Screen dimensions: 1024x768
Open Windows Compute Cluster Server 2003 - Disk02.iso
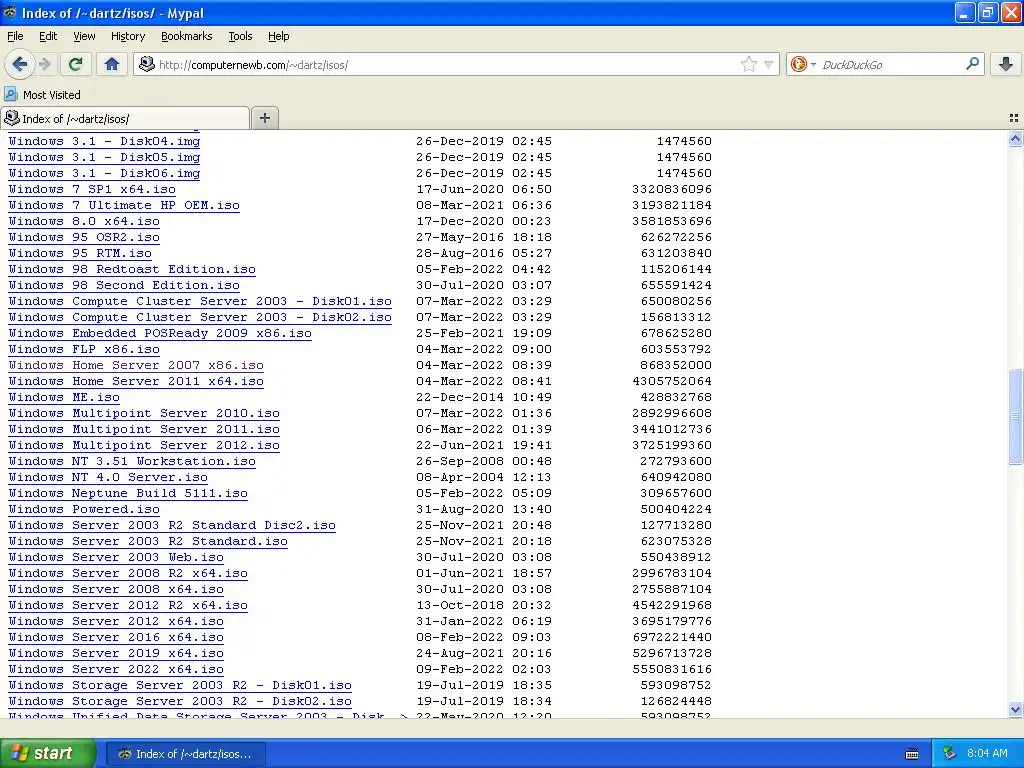[x=200, y=317]
